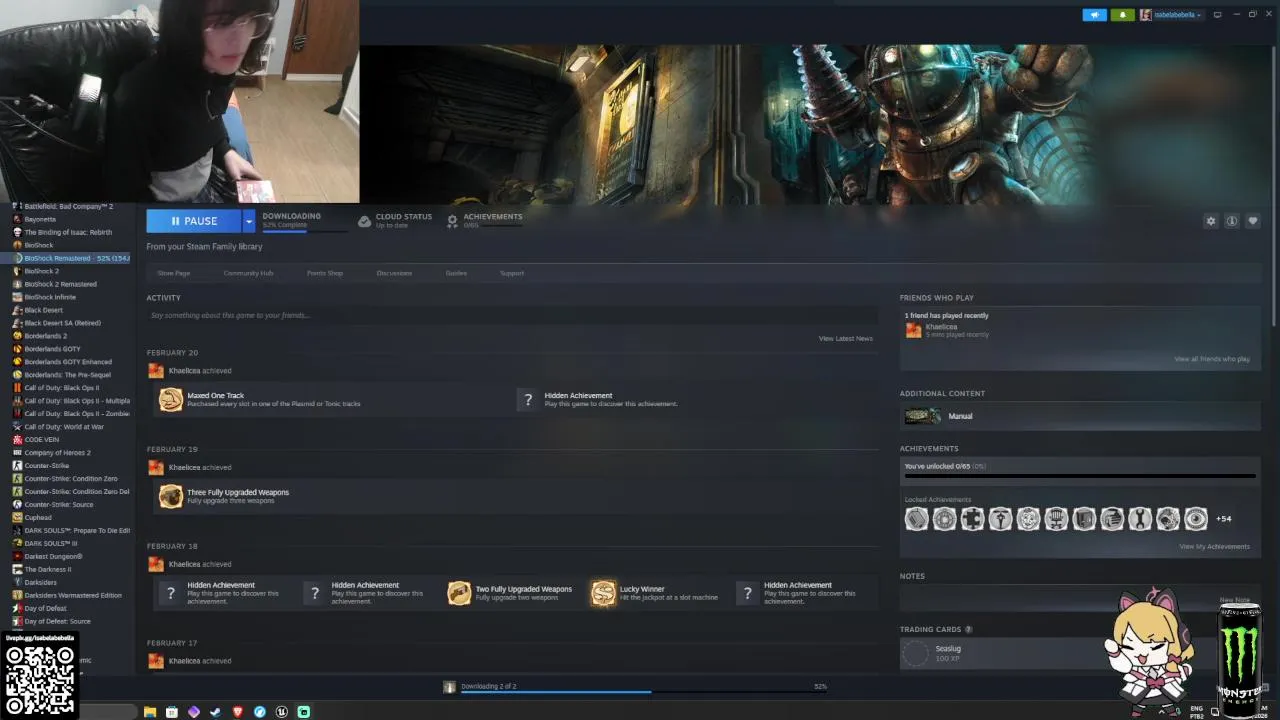Viewport: 1280px width, 720px height.
Task: Click the February 20 Hidden Achievement question icon
Action: (528, 400)
